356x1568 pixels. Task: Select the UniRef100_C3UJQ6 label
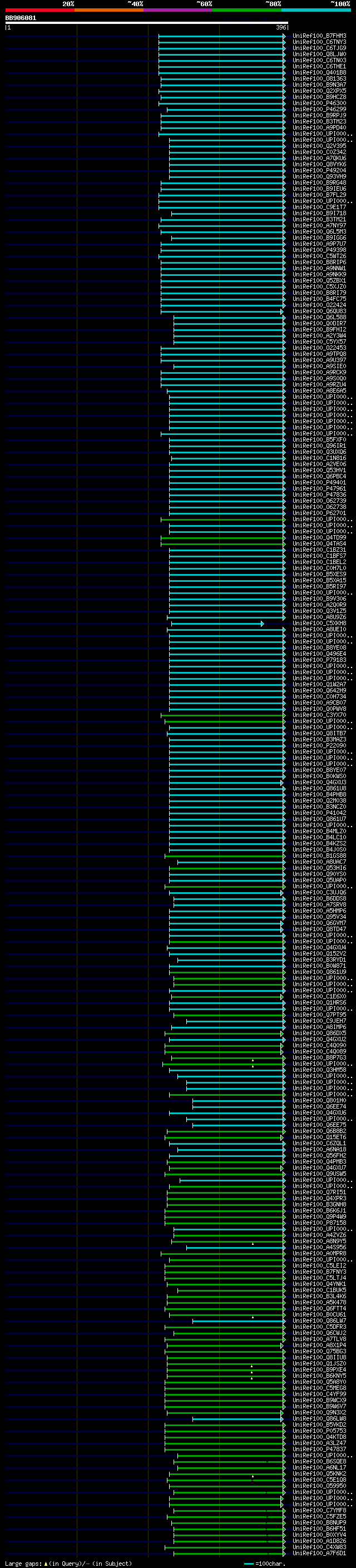[319, 892]
